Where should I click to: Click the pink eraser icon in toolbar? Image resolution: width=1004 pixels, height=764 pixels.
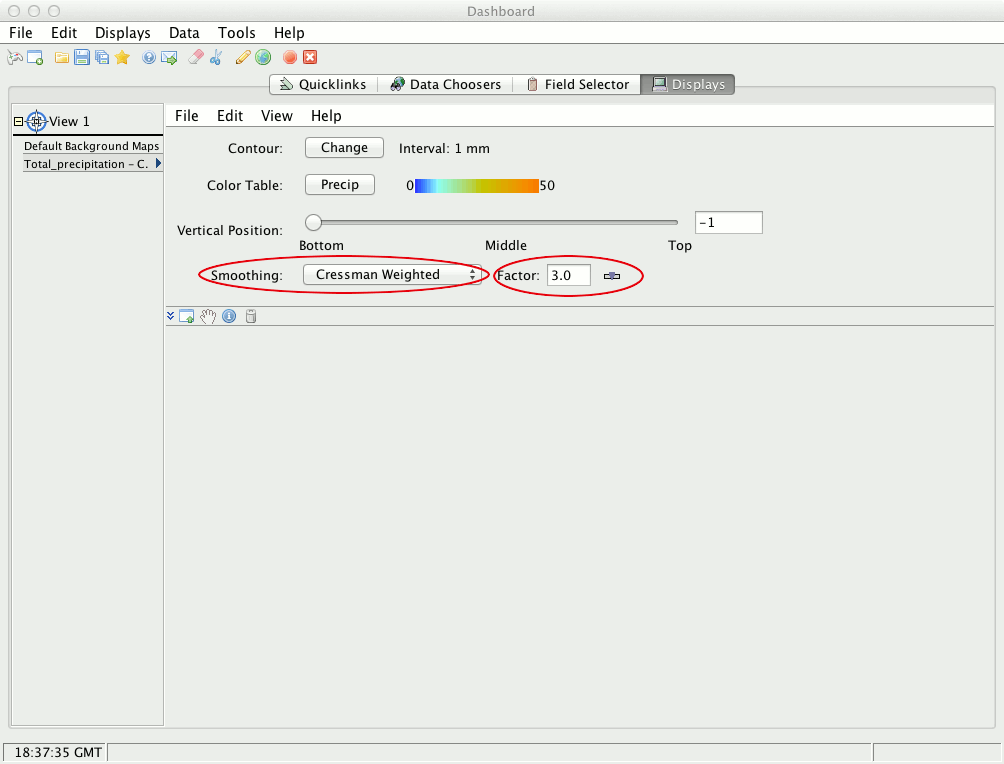coord(196,58)
